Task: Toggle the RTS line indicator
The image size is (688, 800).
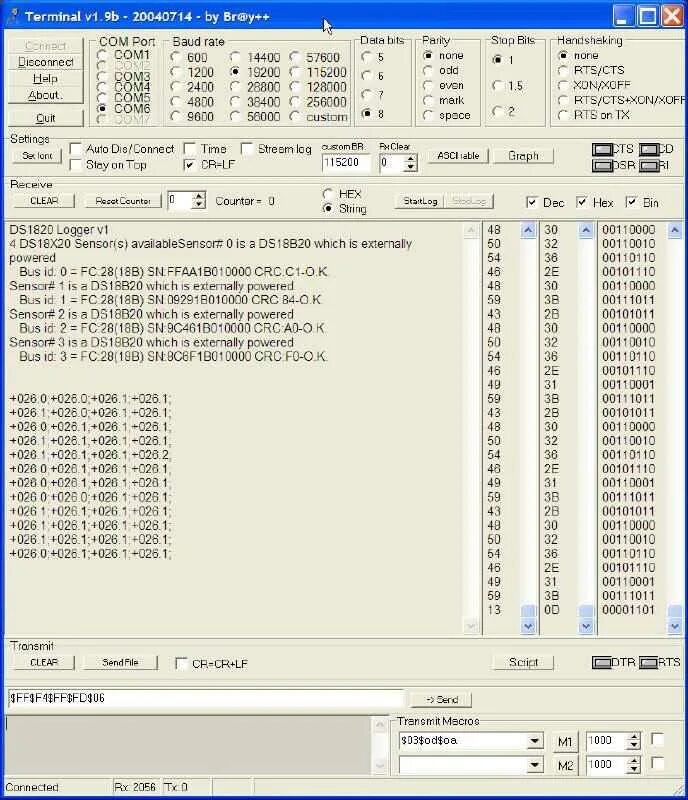Action: point(649,663)
